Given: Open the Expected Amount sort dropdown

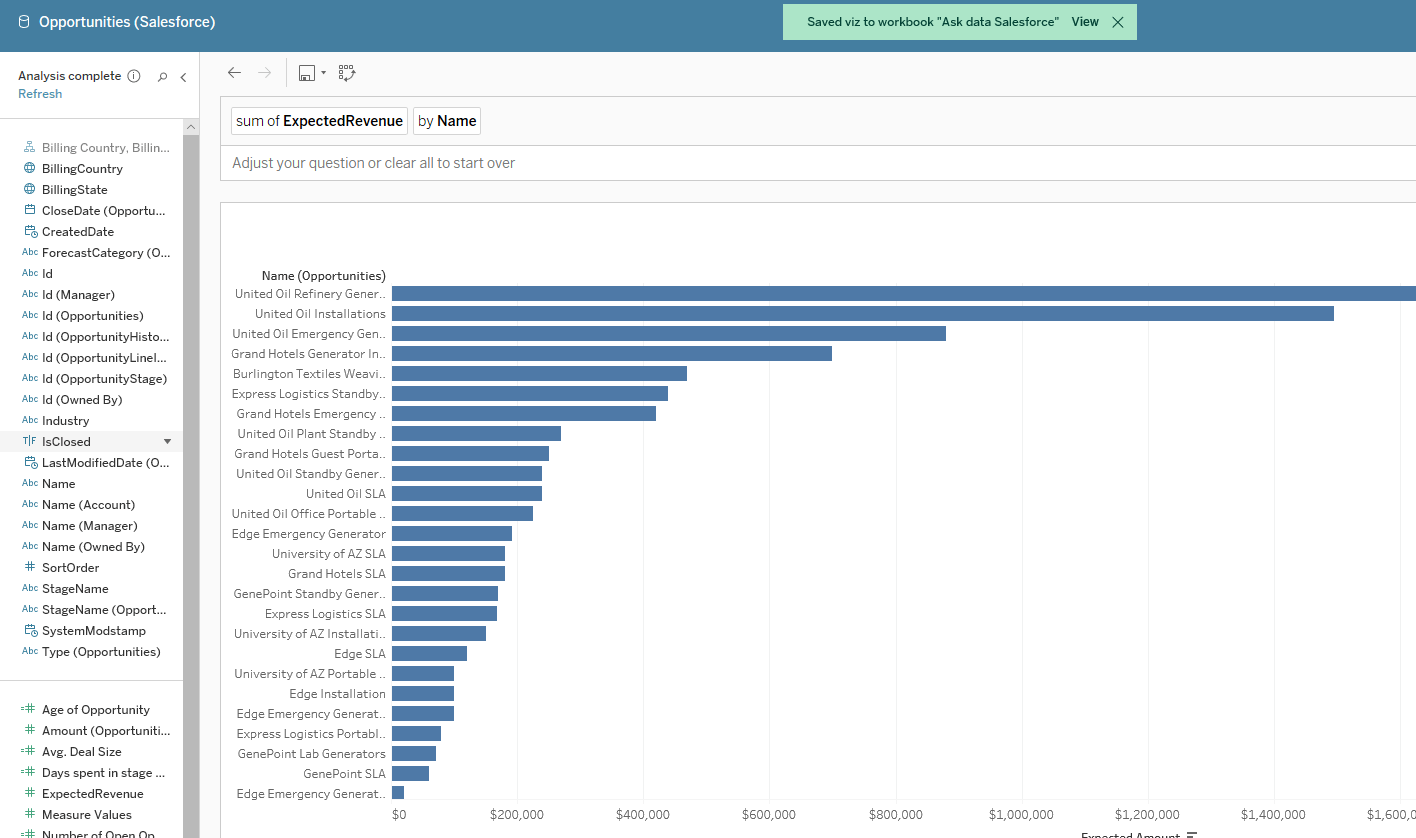Looking at the screenshot, I should (x=1190, y=834).
